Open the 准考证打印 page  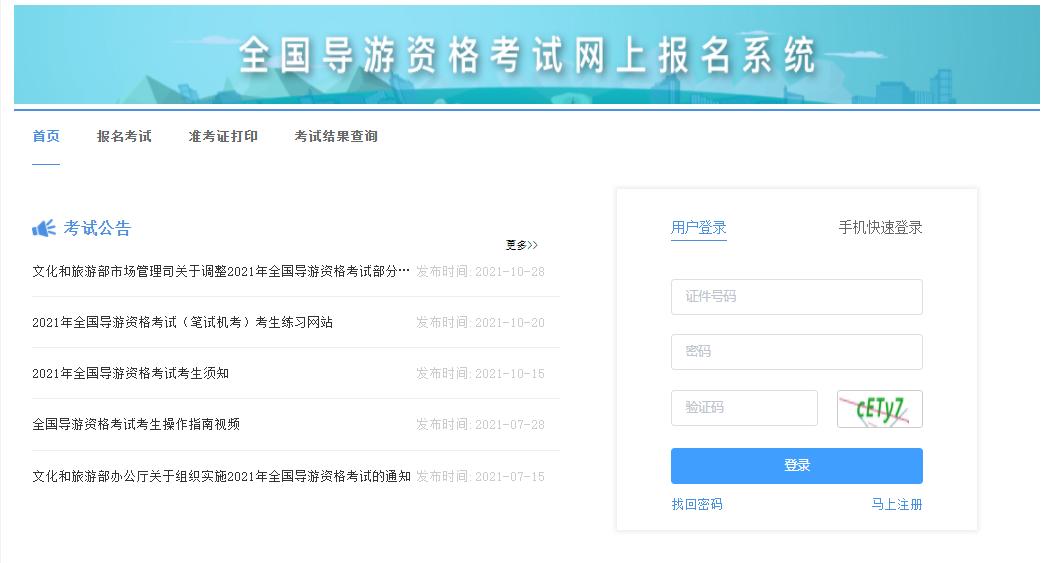(223, 136)
